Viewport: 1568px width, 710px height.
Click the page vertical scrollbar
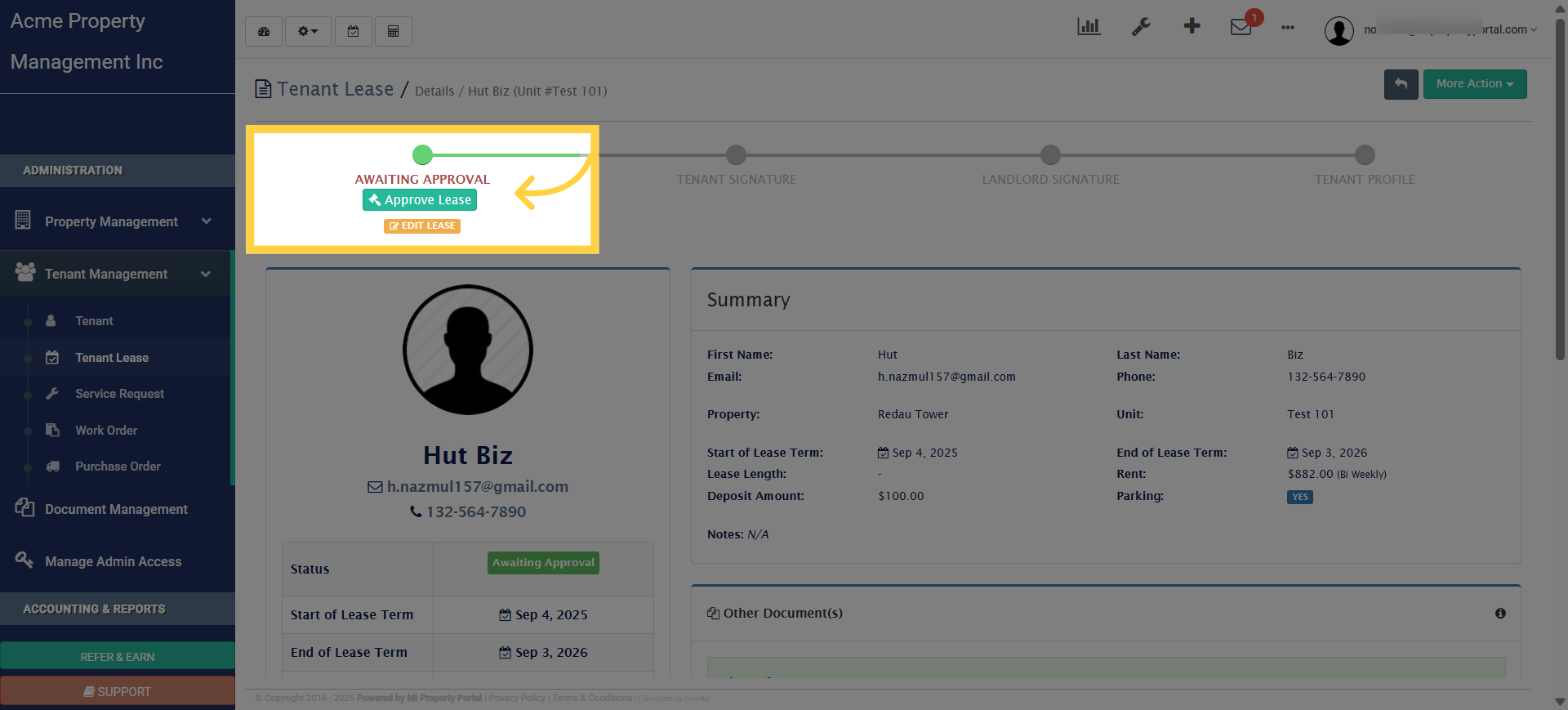click(1560, 188)
